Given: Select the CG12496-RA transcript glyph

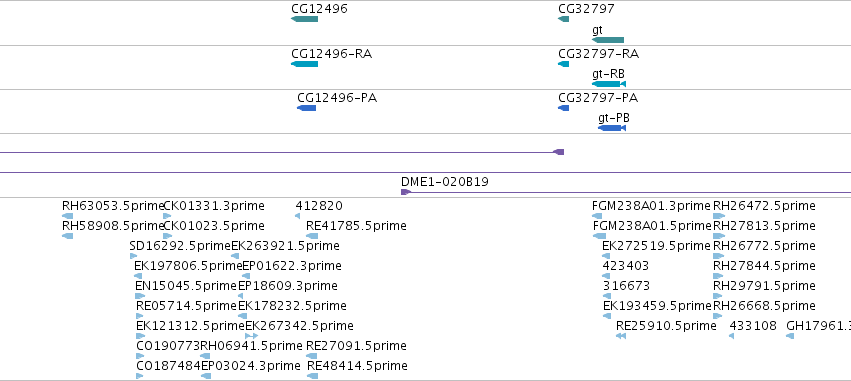Looking at the screenshot, I should coord(304,64).
